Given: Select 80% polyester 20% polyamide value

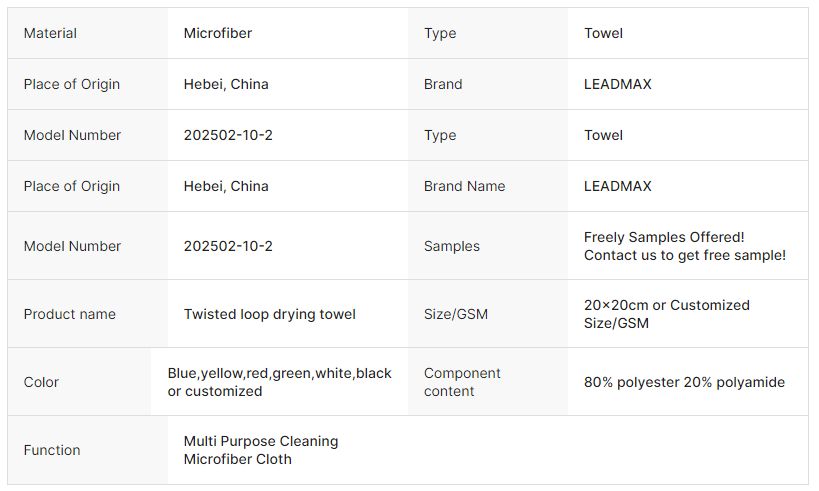Looking at the screenshot, I should (684, 382).
